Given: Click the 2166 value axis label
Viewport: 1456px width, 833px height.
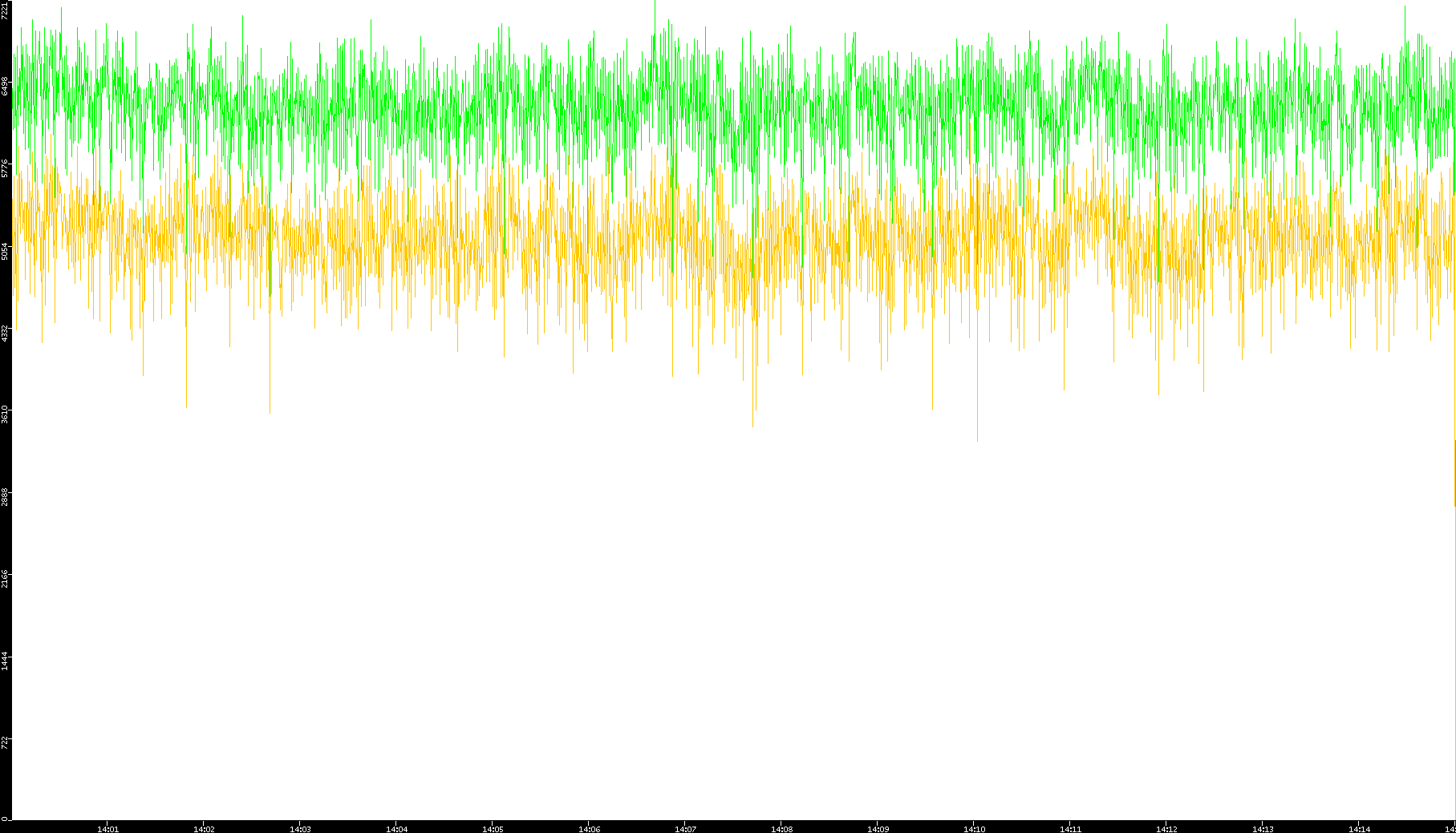Looking at the screenshot, I should pyautogui.click(x=5, y=579).
